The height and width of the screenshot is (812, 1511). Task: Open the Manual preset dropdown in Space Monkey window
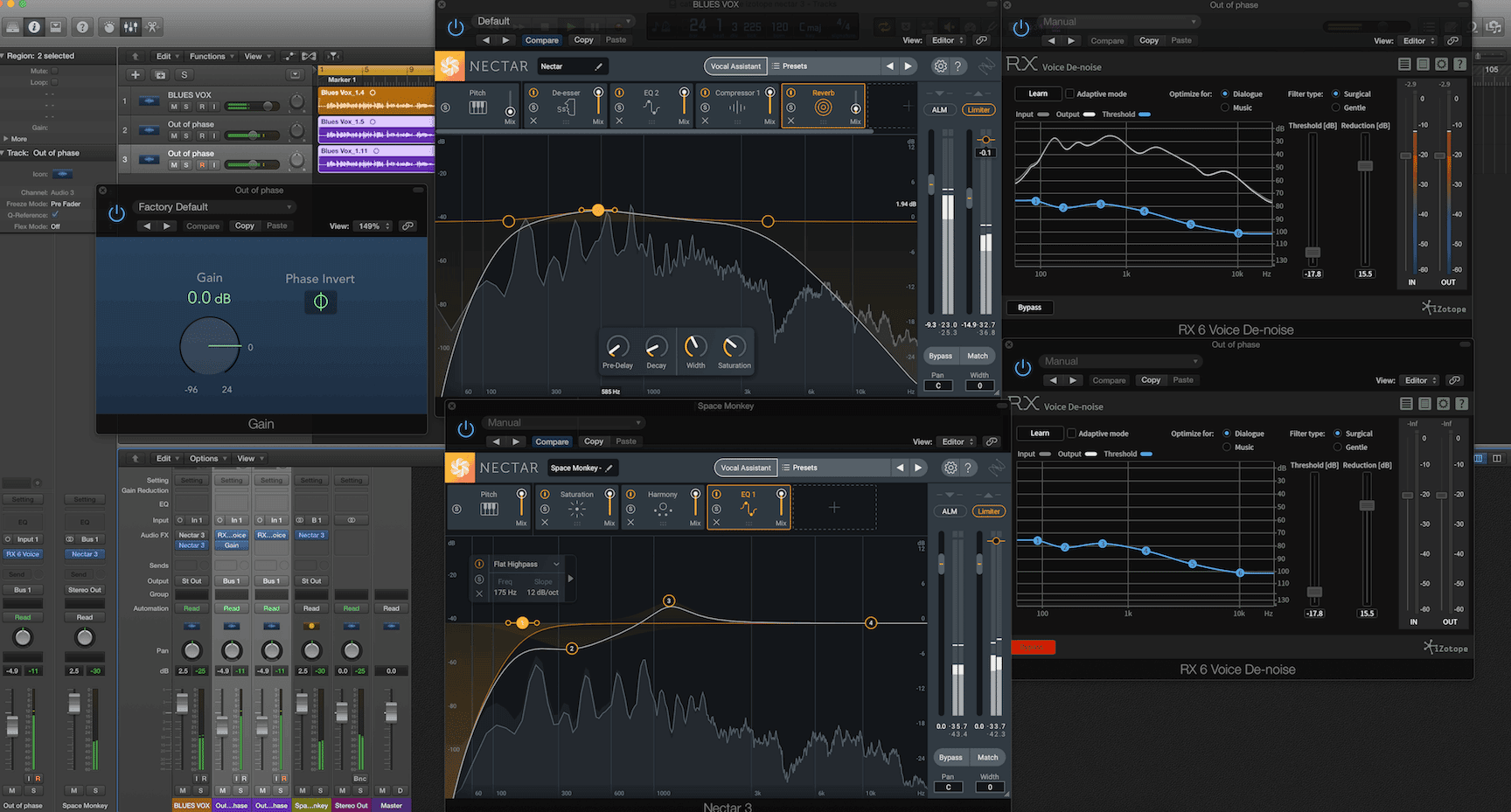(564, 422)
